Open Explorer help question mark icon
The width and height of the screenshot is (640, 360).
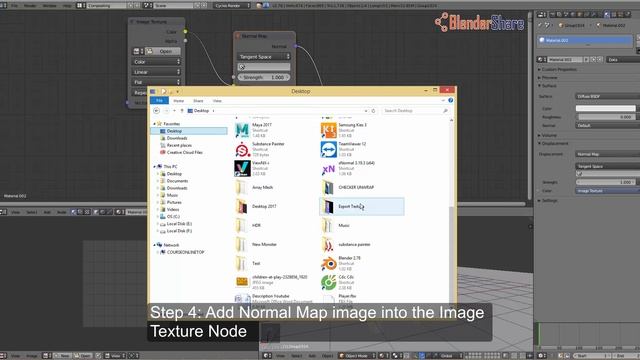click(451, 100)
